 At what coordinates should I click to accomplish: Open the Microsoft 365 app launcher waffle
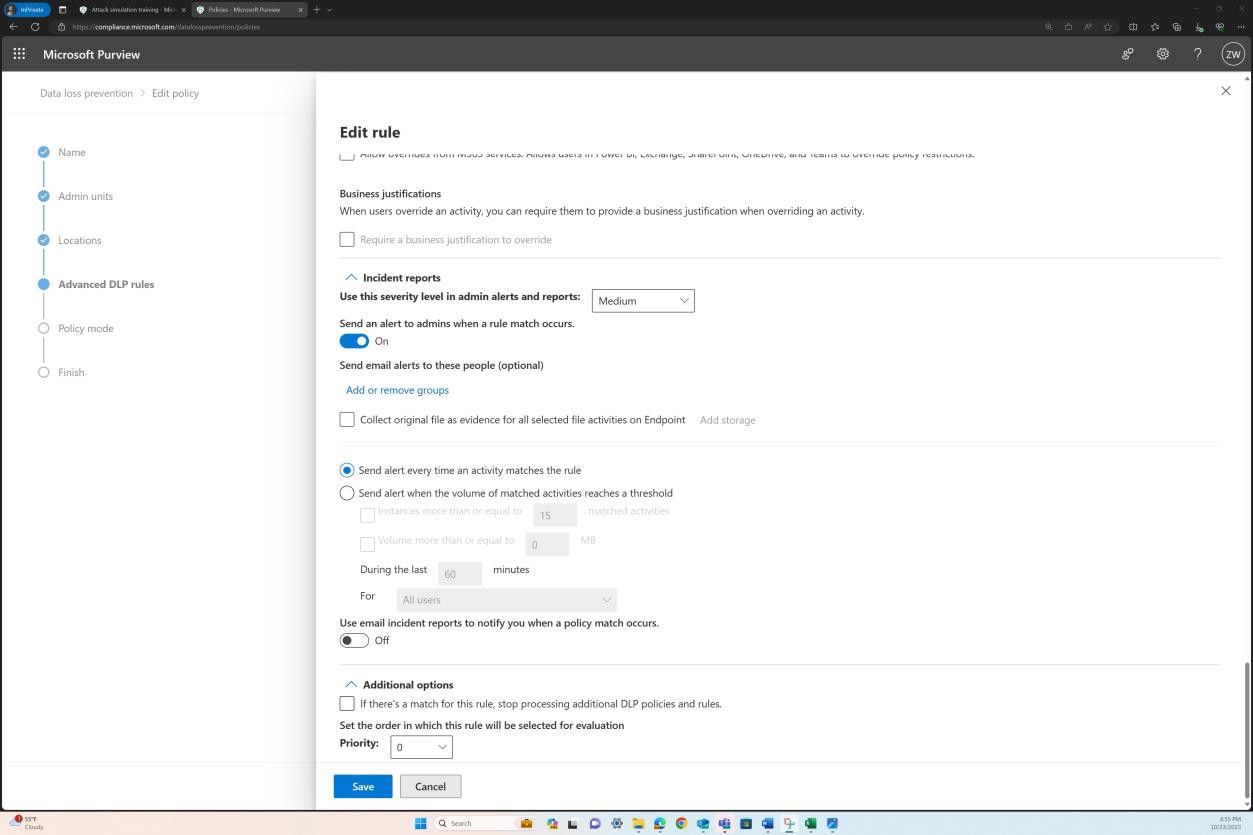click(18, 54)
